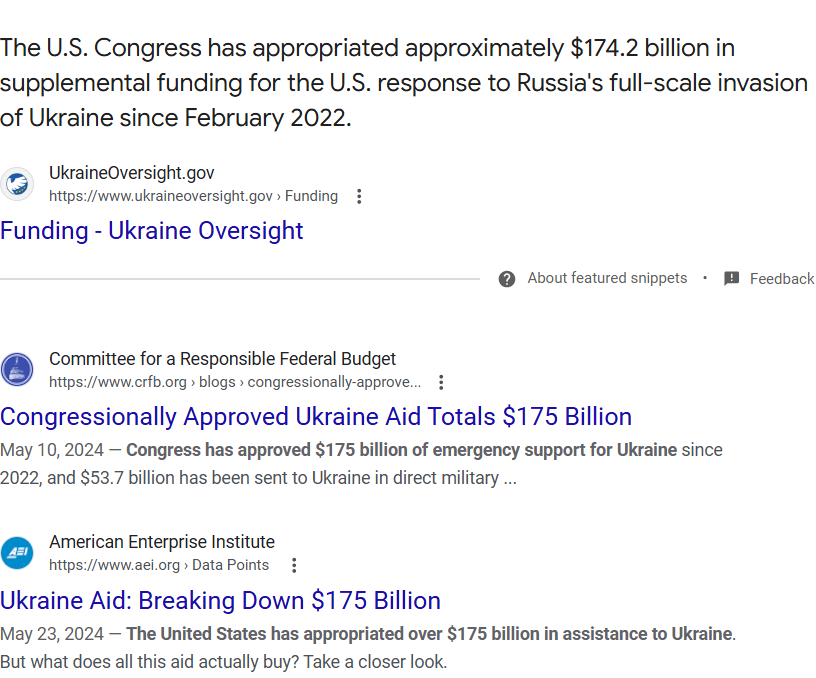Click the crfb.org › blogs URL breadcrumb
This screenshot has height=678, width=816.
235,382
